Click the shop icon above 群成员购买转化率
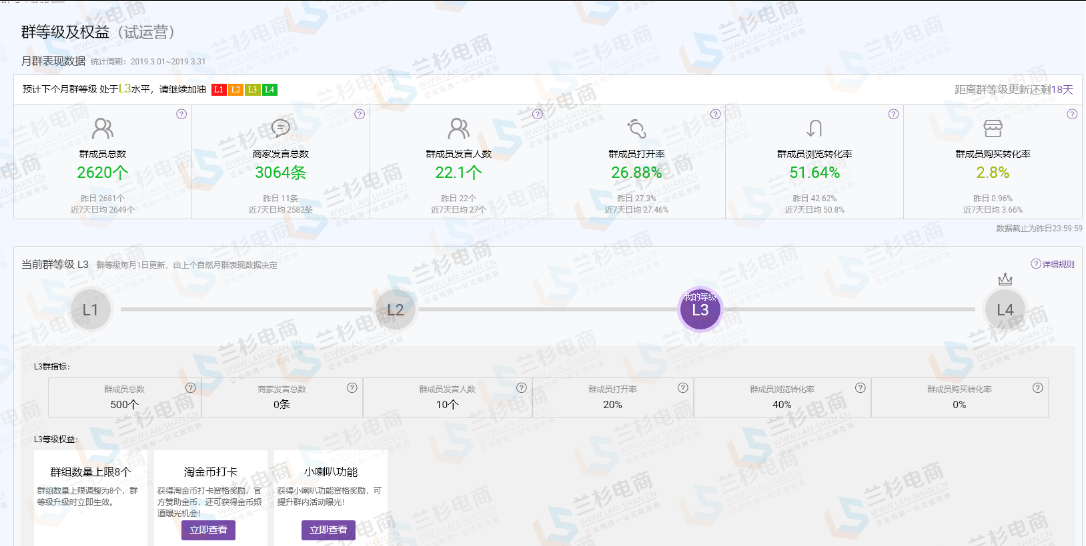1086x546 pixels. [x=992, y=128]
